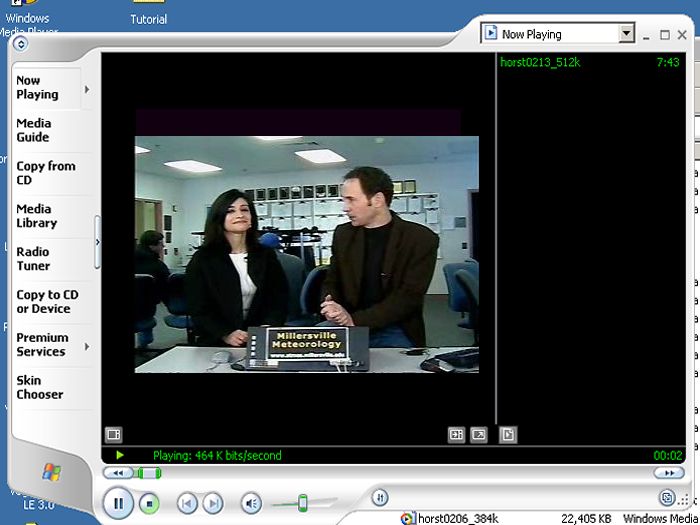Viewport: 700px width, 525px height.
Task: Click the resize grip at the player corner
Action: (x=683, y=500)
